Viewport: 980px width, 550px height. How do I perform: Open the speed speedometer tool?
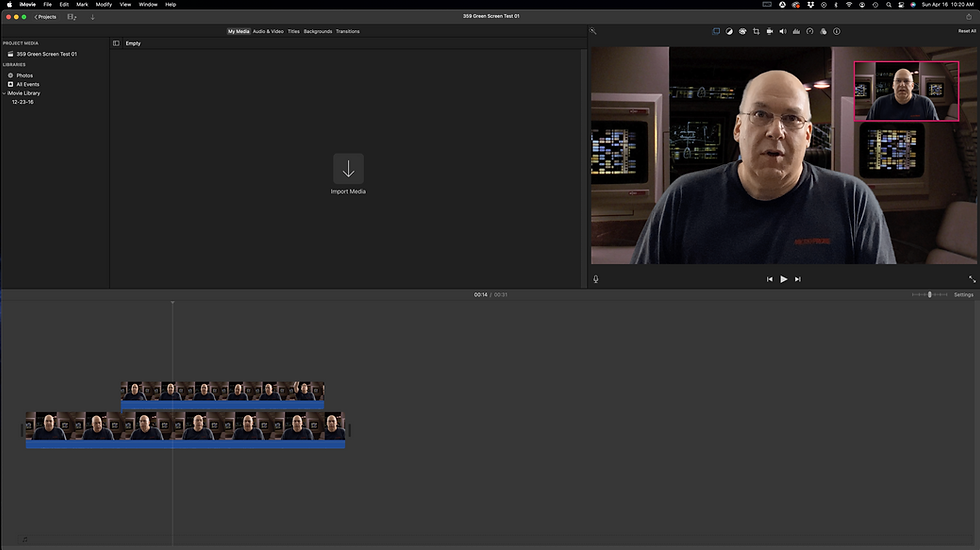pos(809,31)
